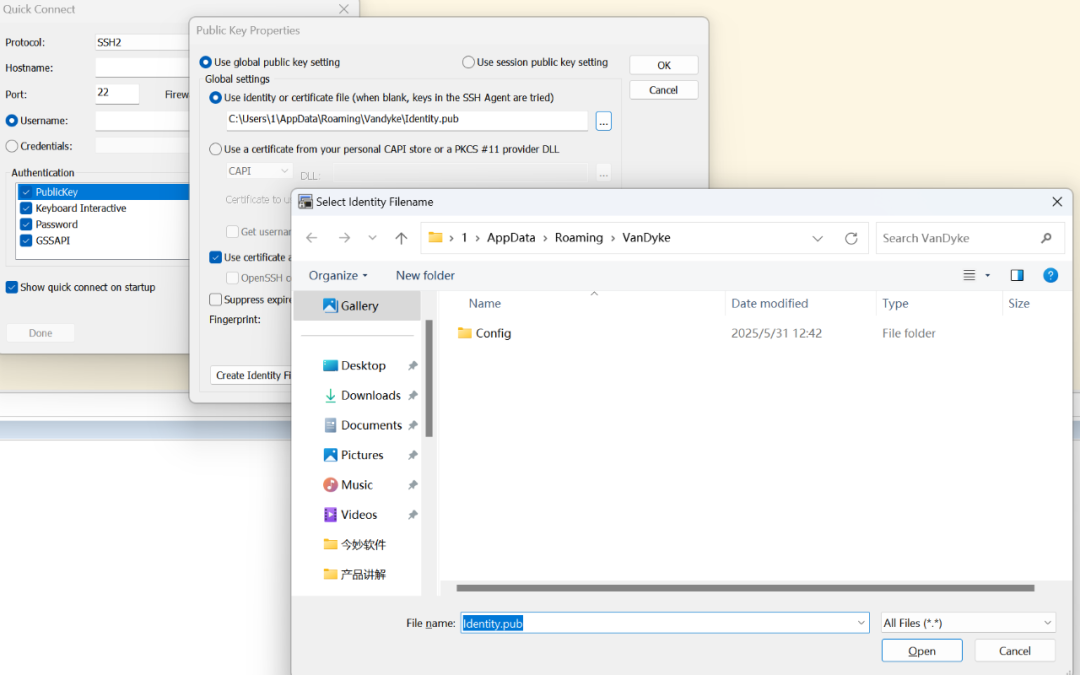
Task: Toggle Password authentication checkbox
Action: (x=26, y=225)
